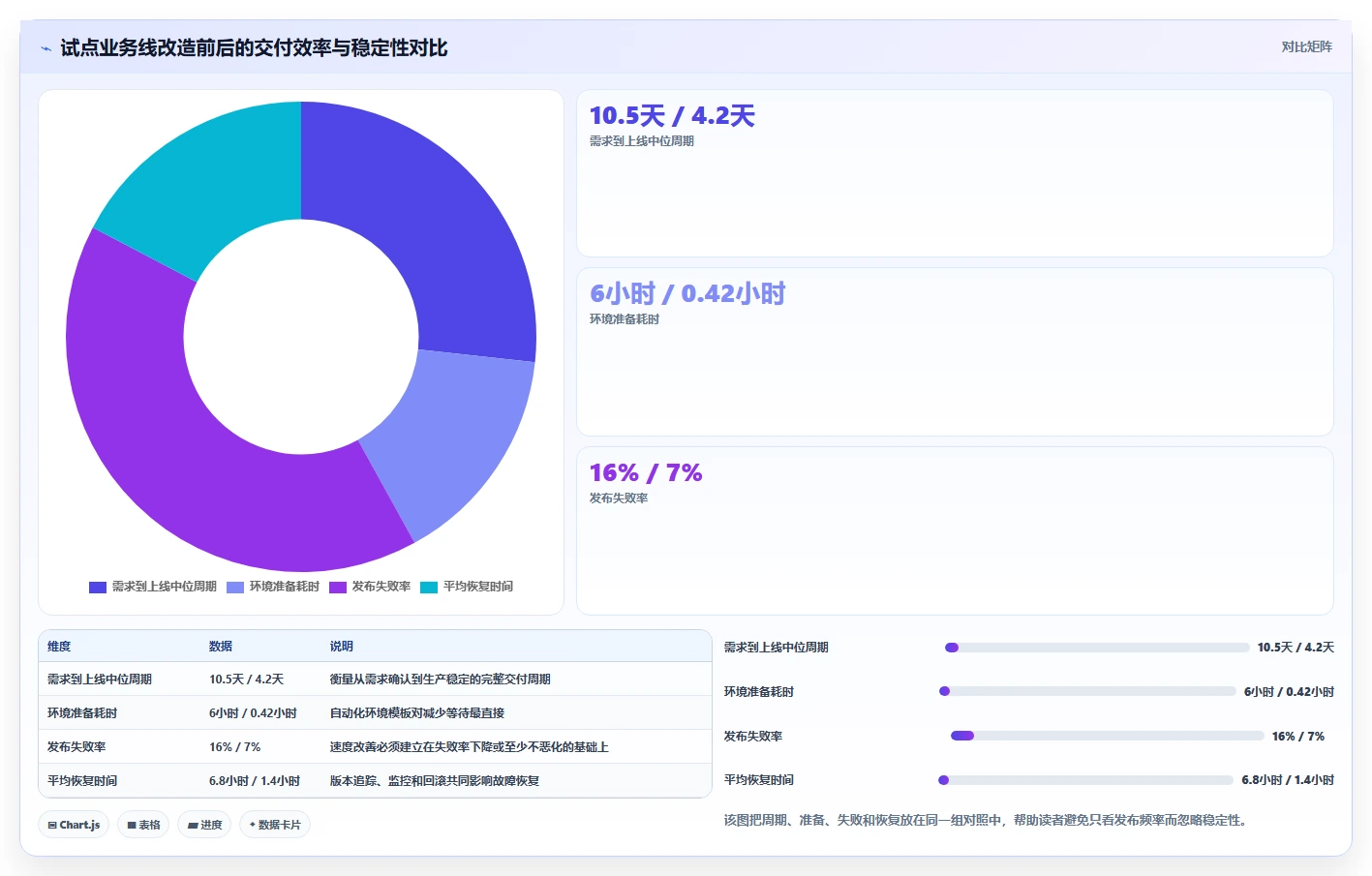Click the 进度 tag chip

click(204, 825)
